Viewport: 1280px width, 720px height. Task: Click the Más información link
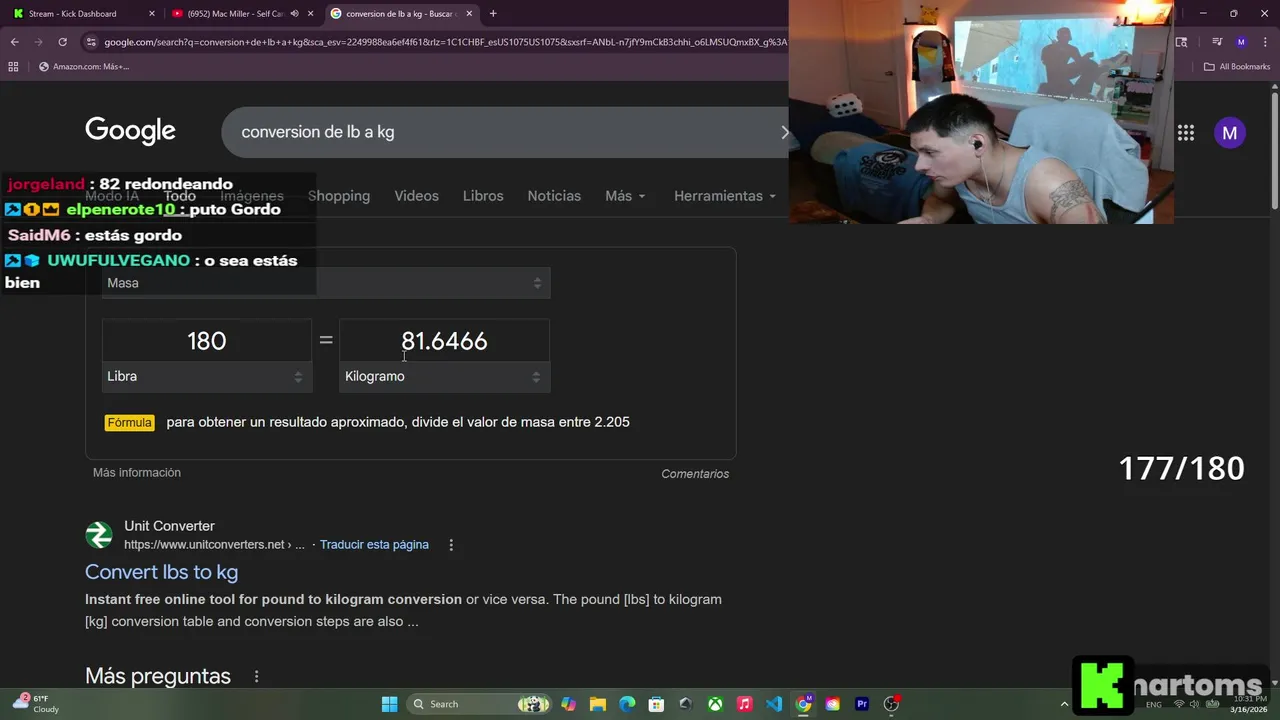pos(137,473)
